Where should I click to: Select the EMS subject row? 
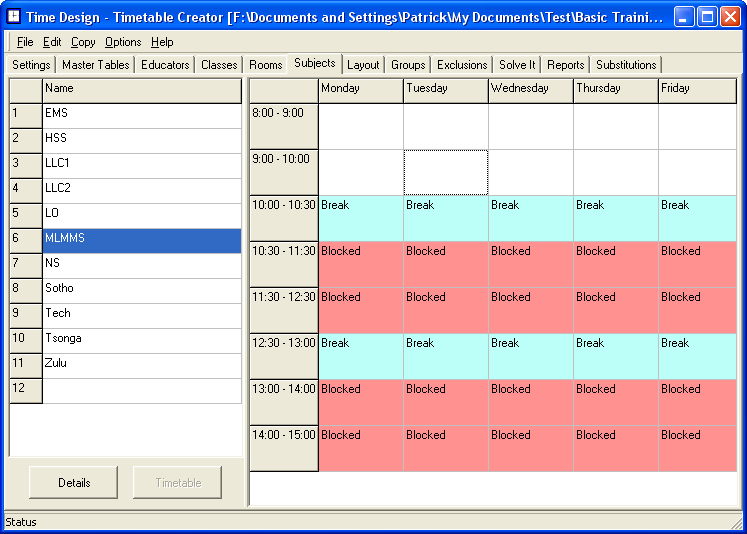pos(141,114)
